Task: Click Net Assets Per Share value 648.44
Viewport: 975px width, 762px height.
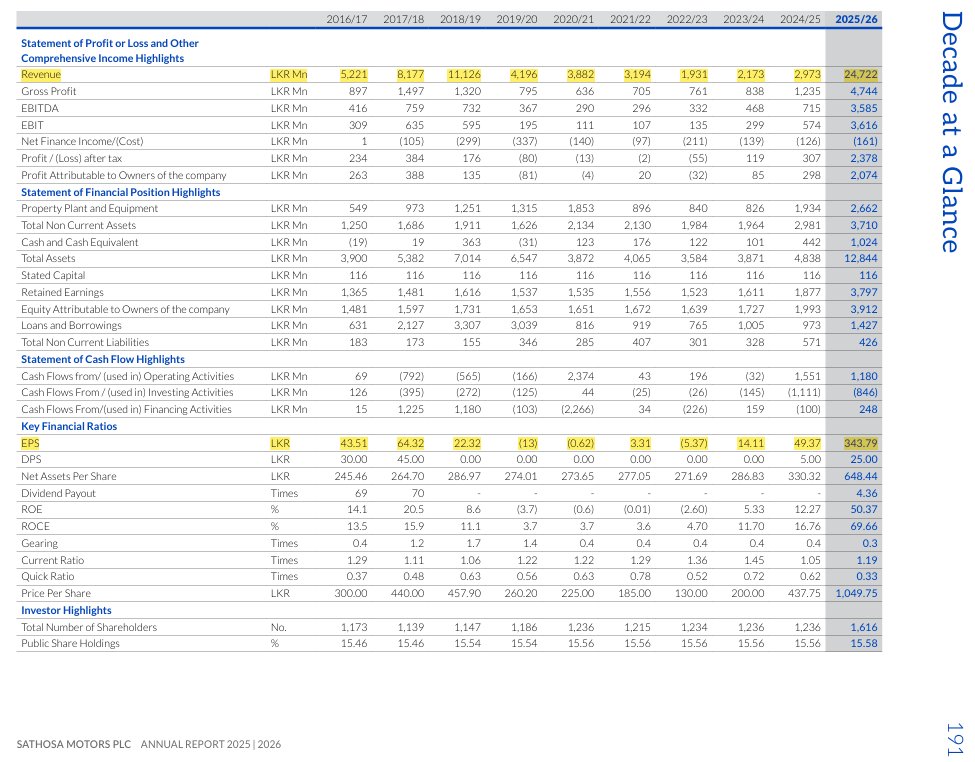Action: tap(861, 476)
